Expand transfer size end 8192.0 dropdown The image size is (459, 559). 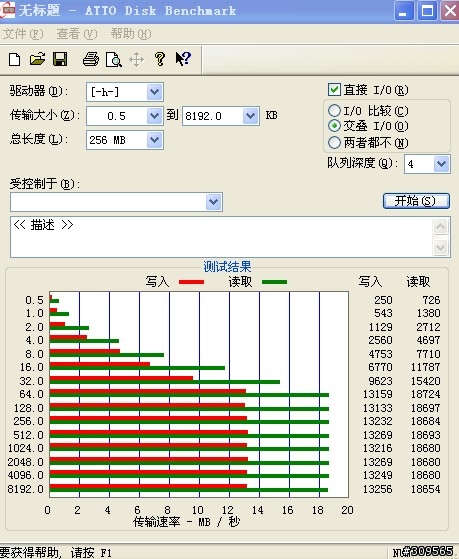(x=251, y=116)
